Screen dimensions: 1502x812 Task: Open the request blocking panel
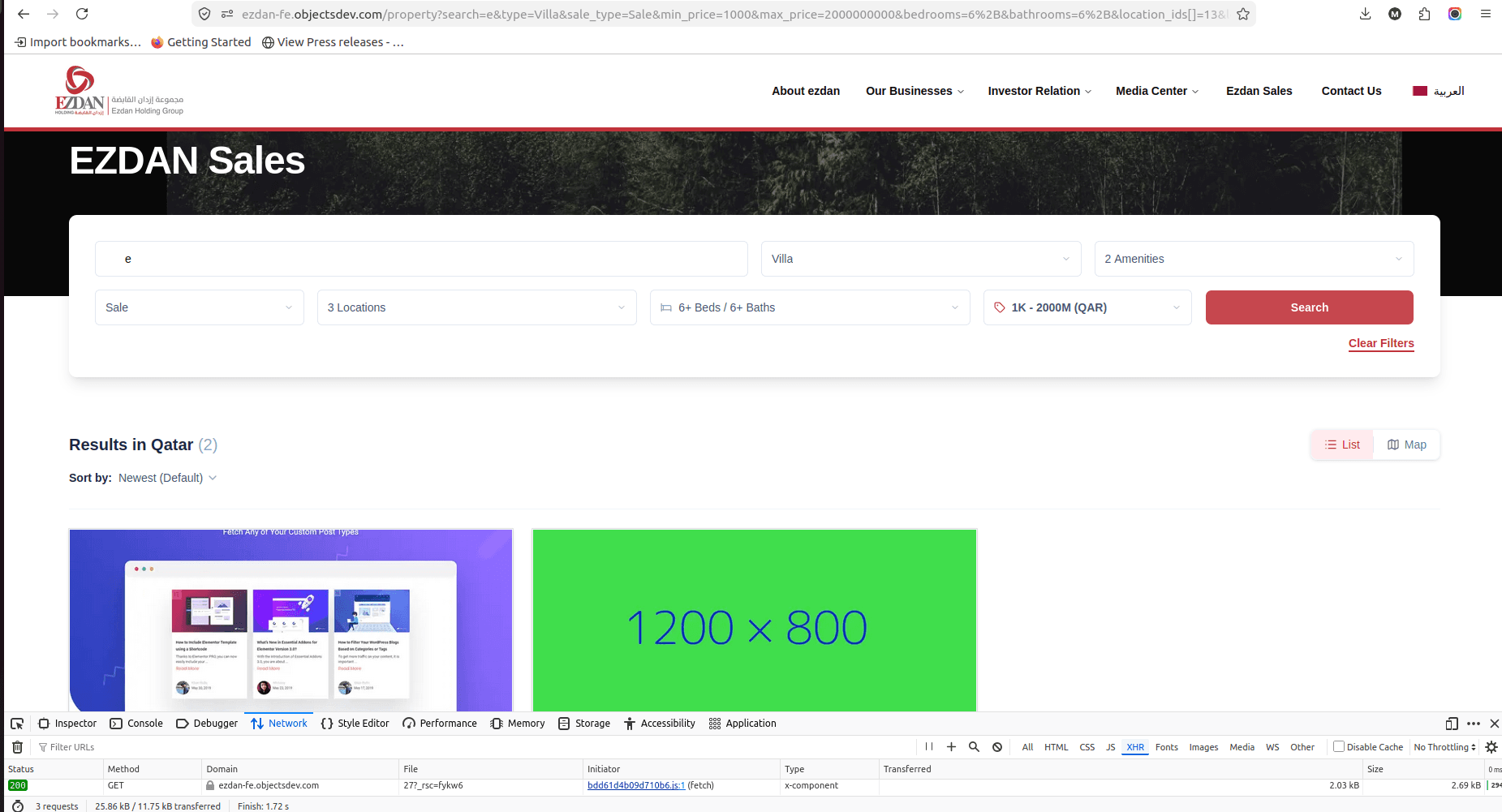tap(997, 747)
